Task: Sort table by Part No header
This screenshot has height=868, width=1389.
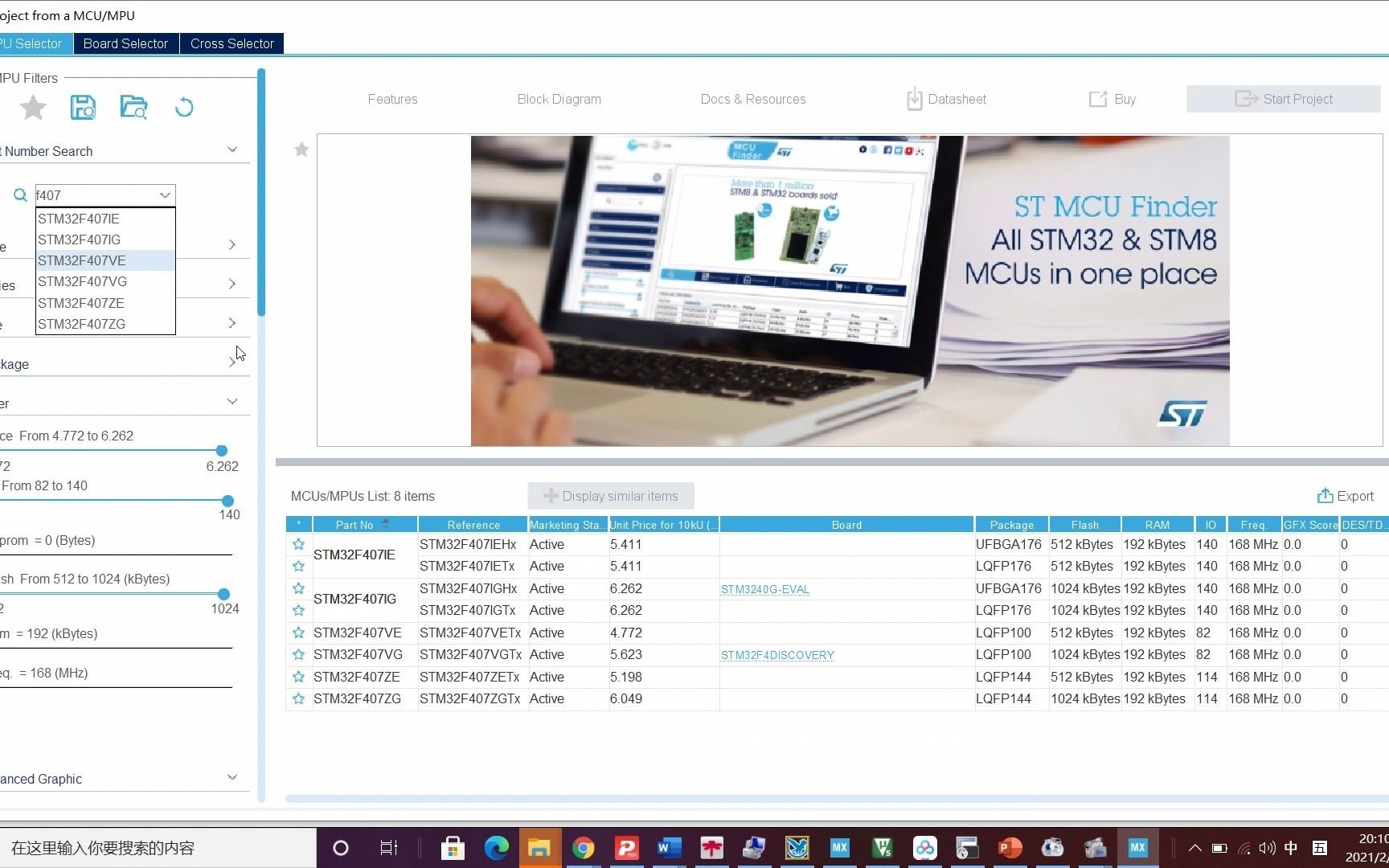Action: click(x=365, y=524)
